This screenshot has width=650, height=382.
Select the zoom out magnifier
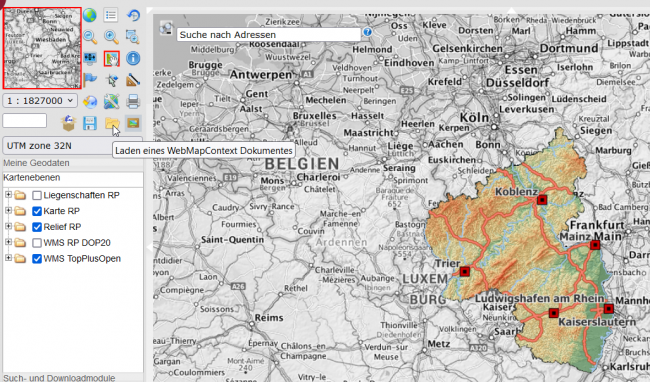click(90, 37)
